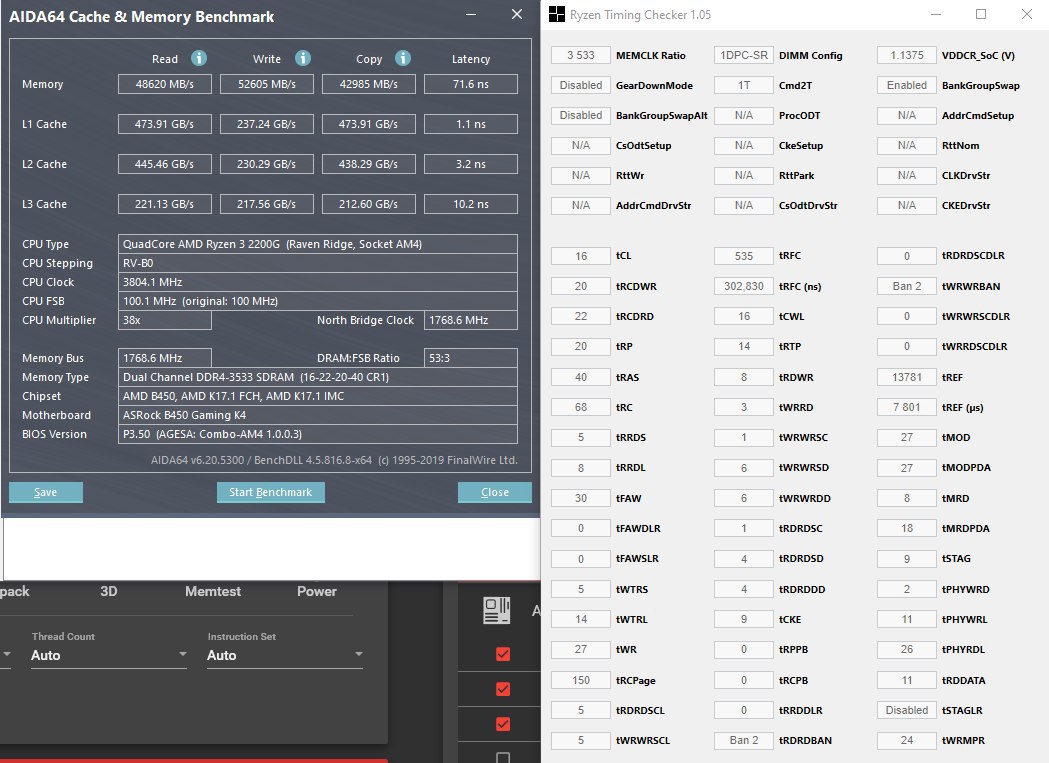
Task: Click the Motherboard ASRock B450 Gaming K4 field
Action: pyautogui.click(x=318, y=415)
